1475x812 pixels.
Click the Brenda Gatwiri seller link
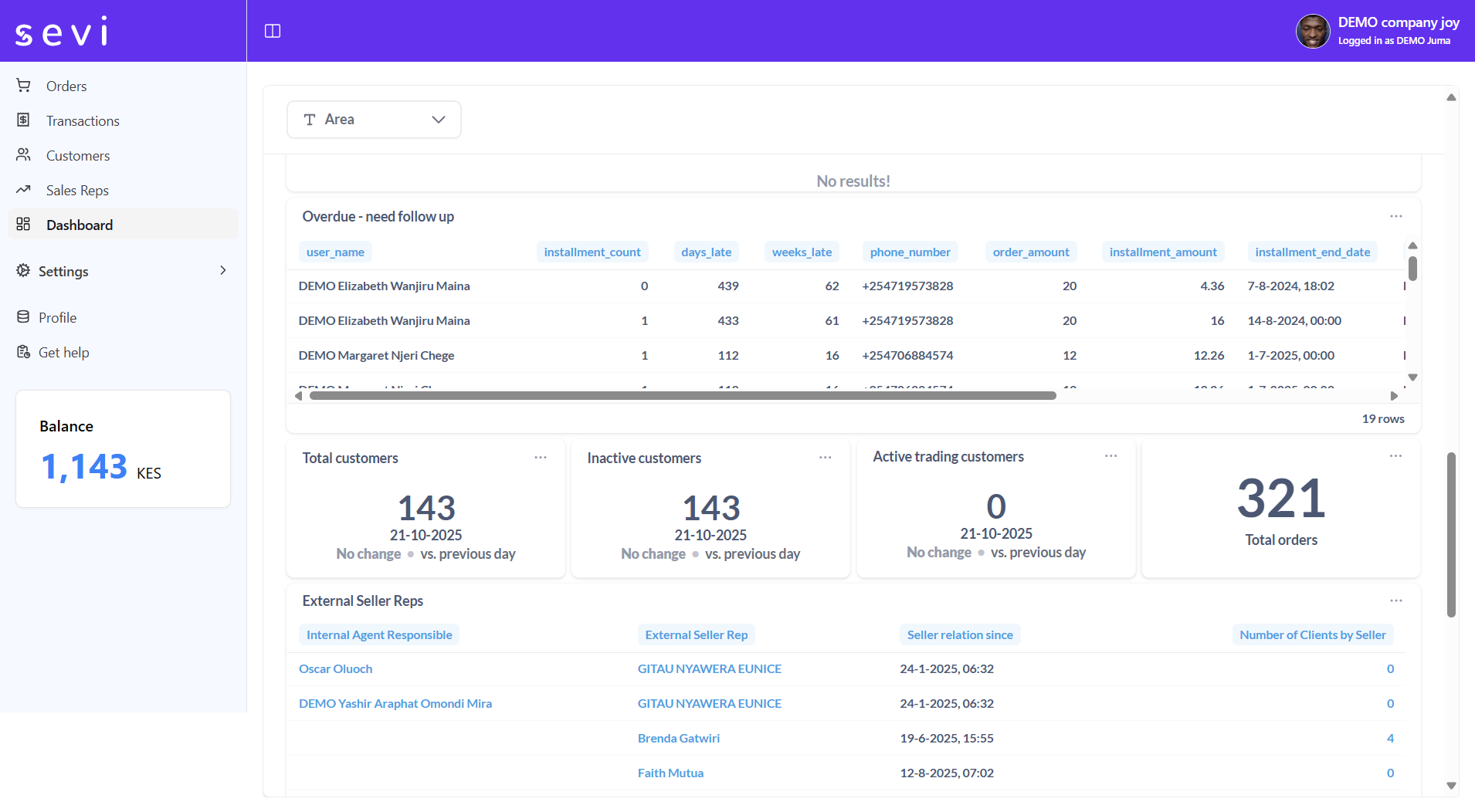678,738
